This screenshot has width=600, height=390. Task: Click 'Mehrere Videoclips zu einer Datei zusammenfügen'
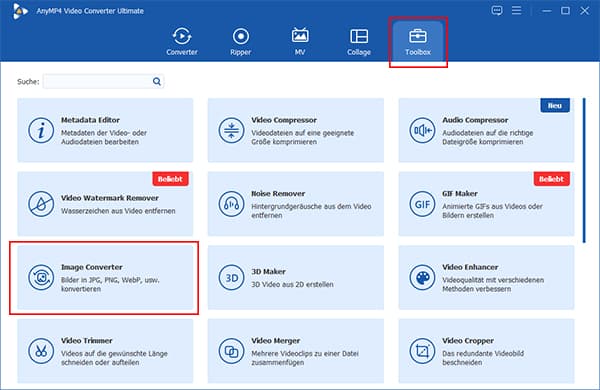(x=305, y=358)
